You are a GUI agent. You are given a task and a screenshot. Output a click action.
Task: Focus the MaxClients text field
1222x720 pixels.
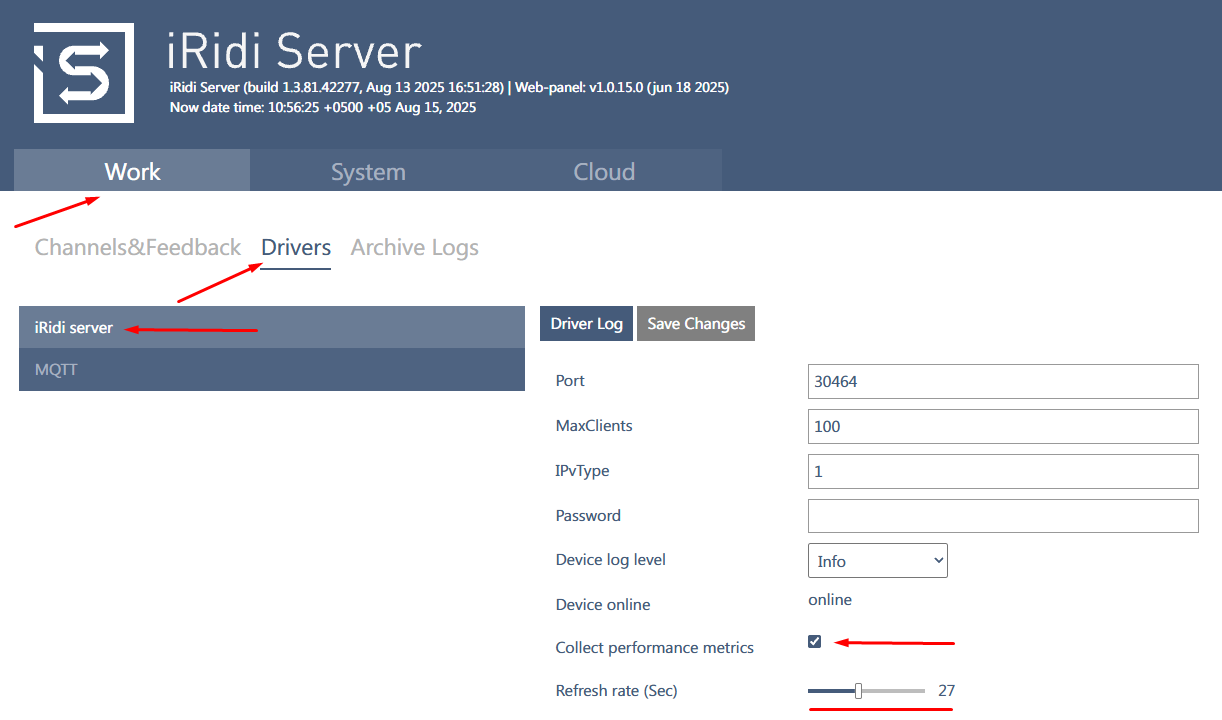(x=1002, y=426)
